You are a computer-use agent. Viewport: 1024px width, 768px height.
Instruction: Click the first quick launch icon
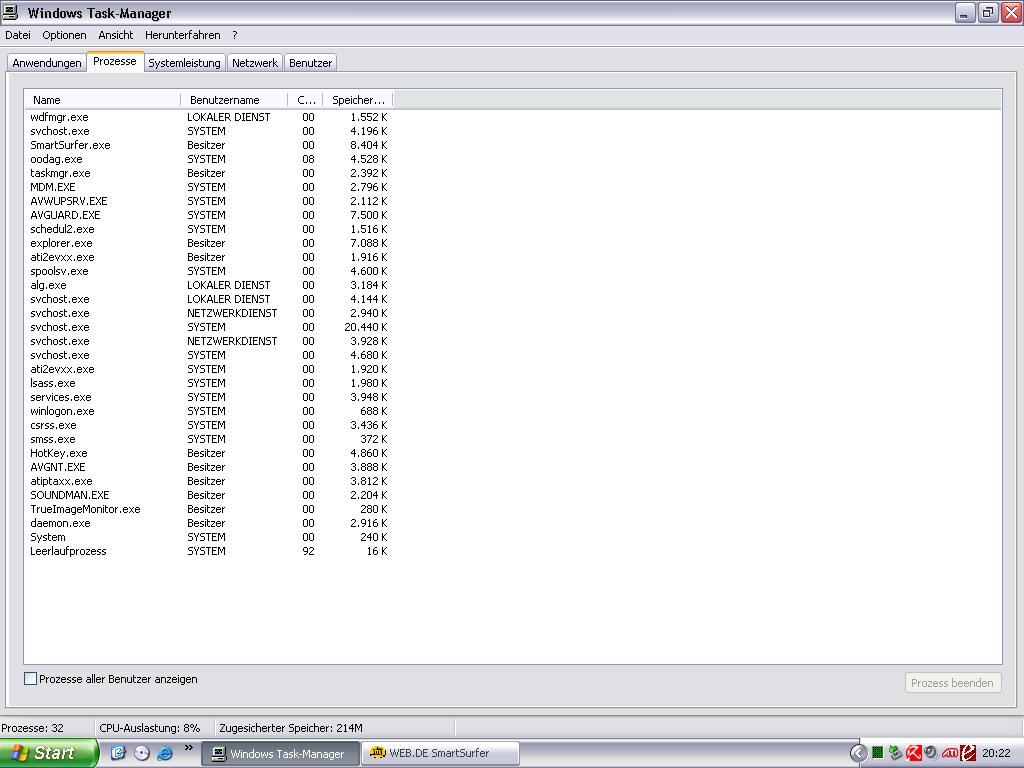118,753
